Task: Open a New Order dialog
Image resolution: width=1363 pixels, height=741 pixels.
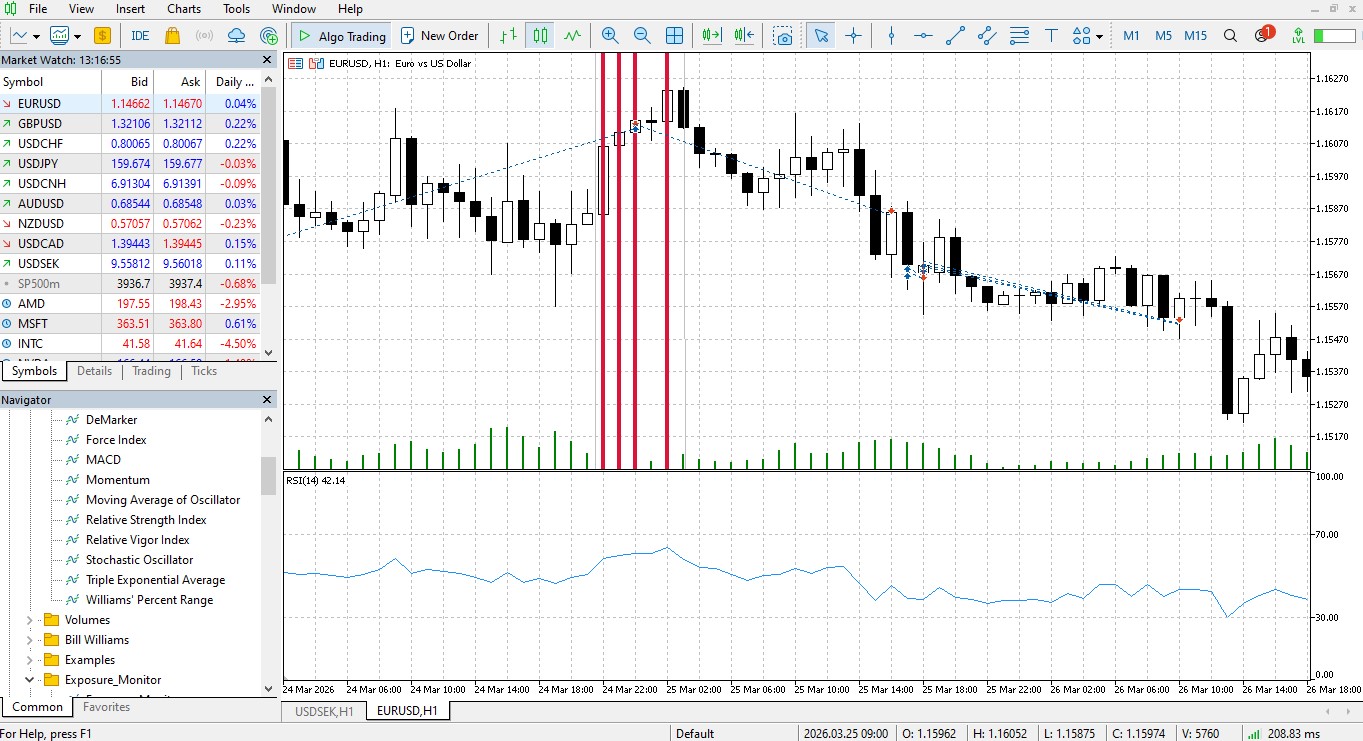Action: point(439,35)
